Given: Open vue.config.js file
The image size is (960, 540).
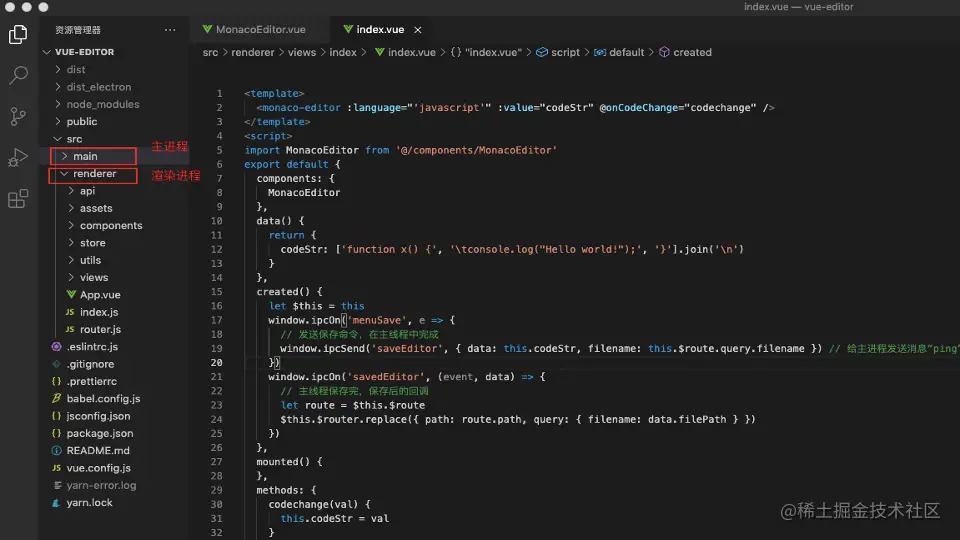Looking at the screenshot, I should [99, 468].
